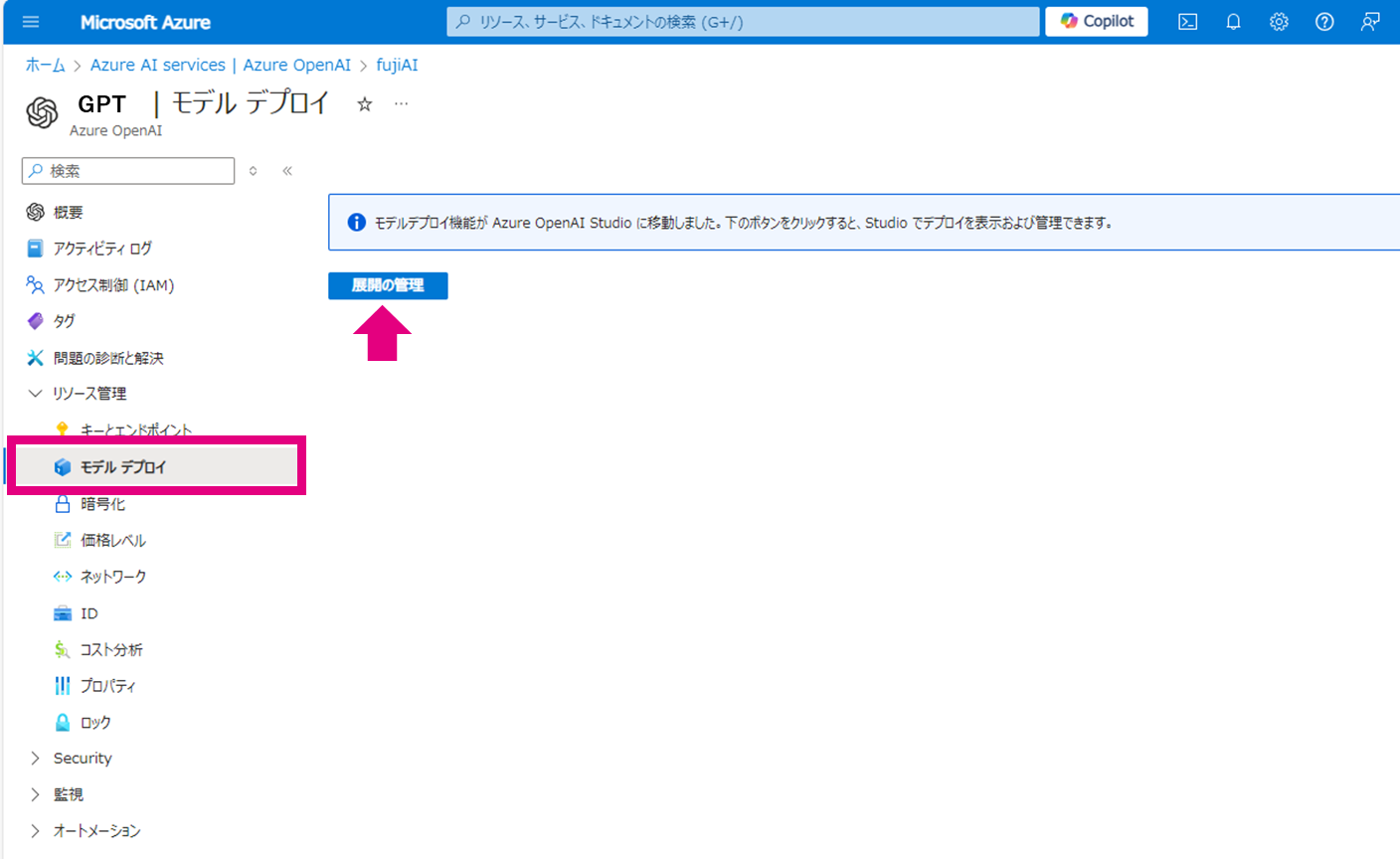The height and width of the screenshot is (859, 1400).
Task: Click the 展開の管理 button
Action: (x=388, y=285)
